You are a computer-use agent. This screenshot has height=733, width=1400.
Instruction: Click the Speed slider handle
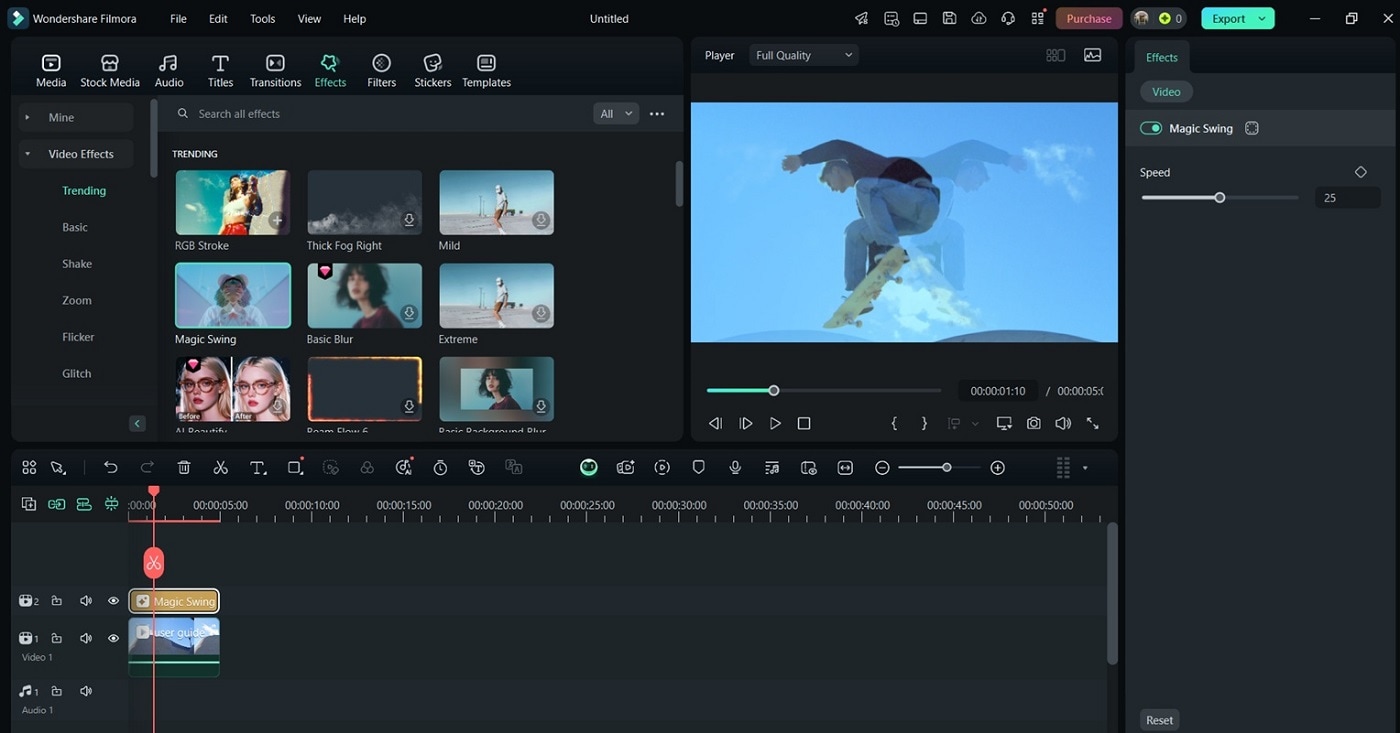tap(1220, 198)
